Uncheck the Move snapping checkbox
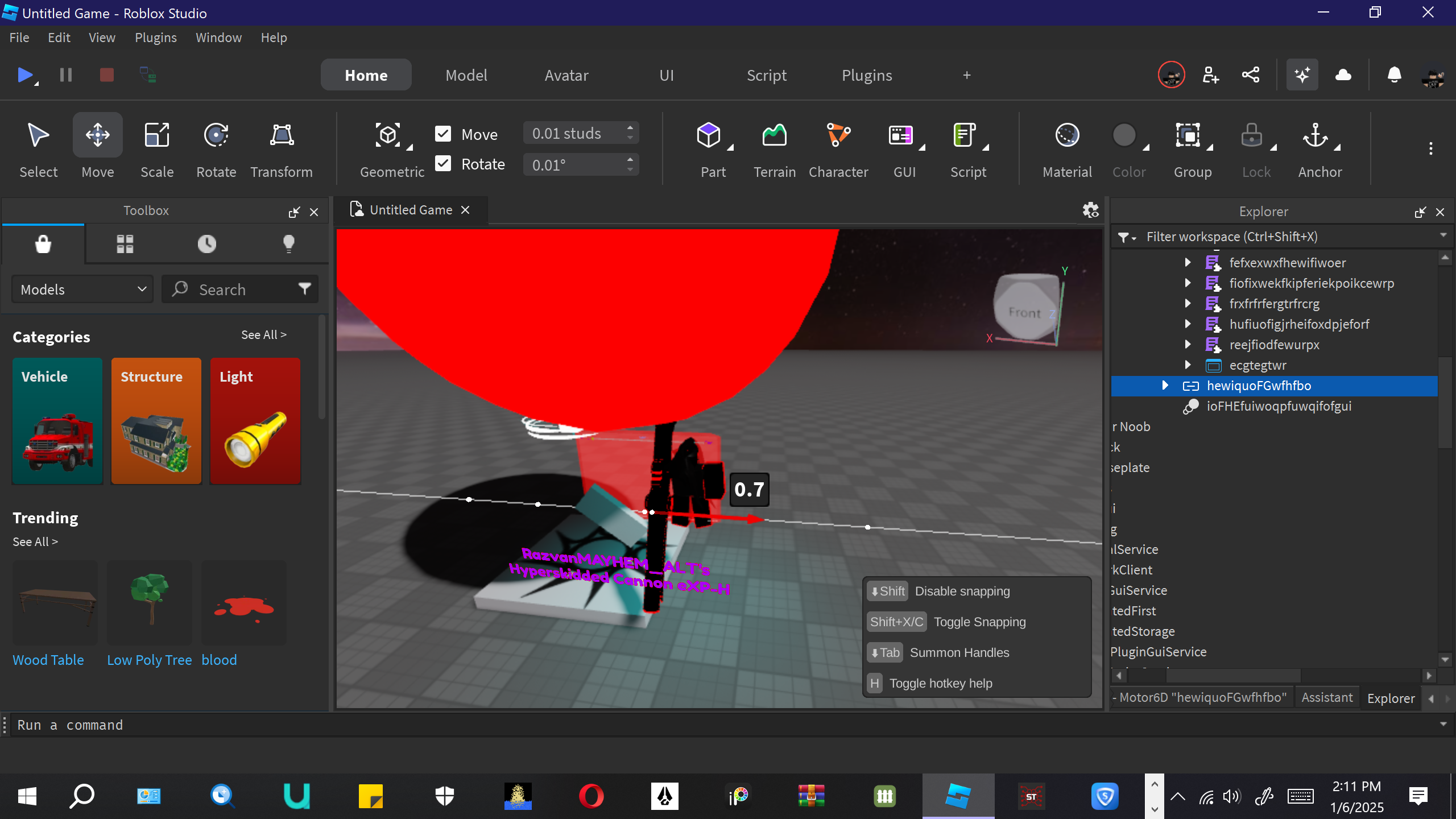 (443, 134)
